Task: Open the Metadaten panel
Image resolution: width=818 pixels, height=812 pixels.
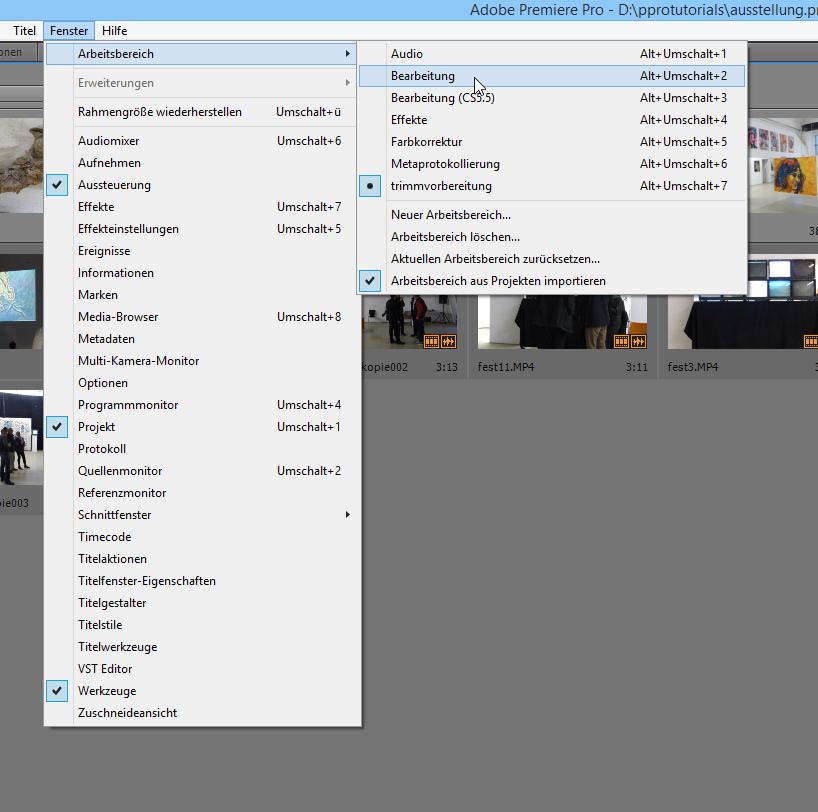Action: tap(201, 339)
